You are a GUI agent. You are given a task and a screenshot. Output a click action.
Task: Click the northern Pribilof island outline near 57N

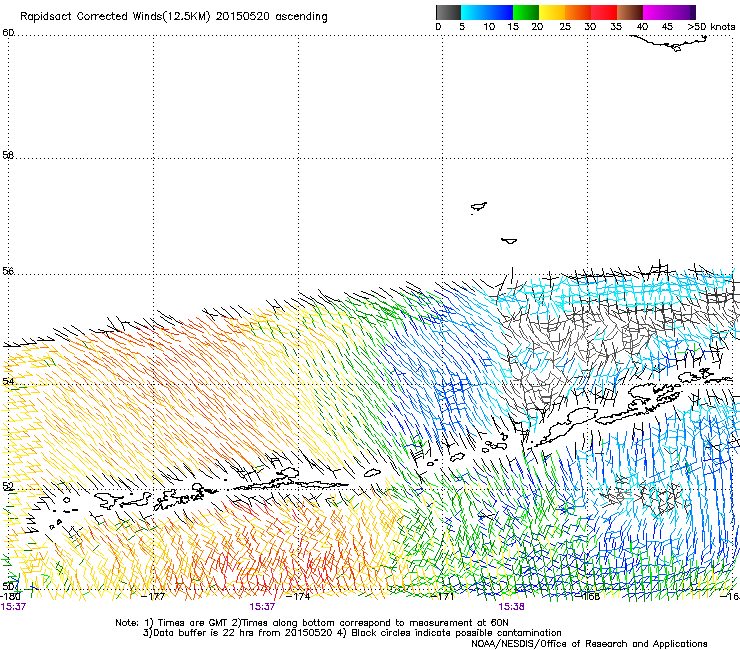[x=479, y=207]
